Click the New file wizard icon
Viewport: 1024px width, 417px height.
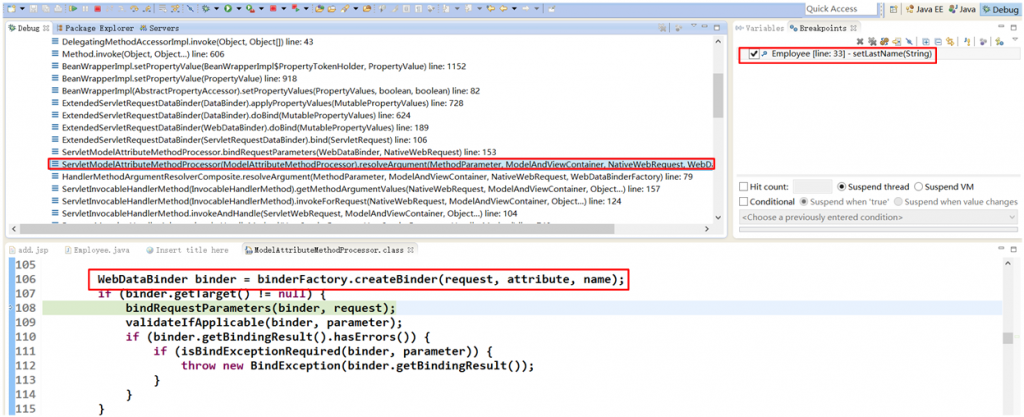(x=11, y=9)
